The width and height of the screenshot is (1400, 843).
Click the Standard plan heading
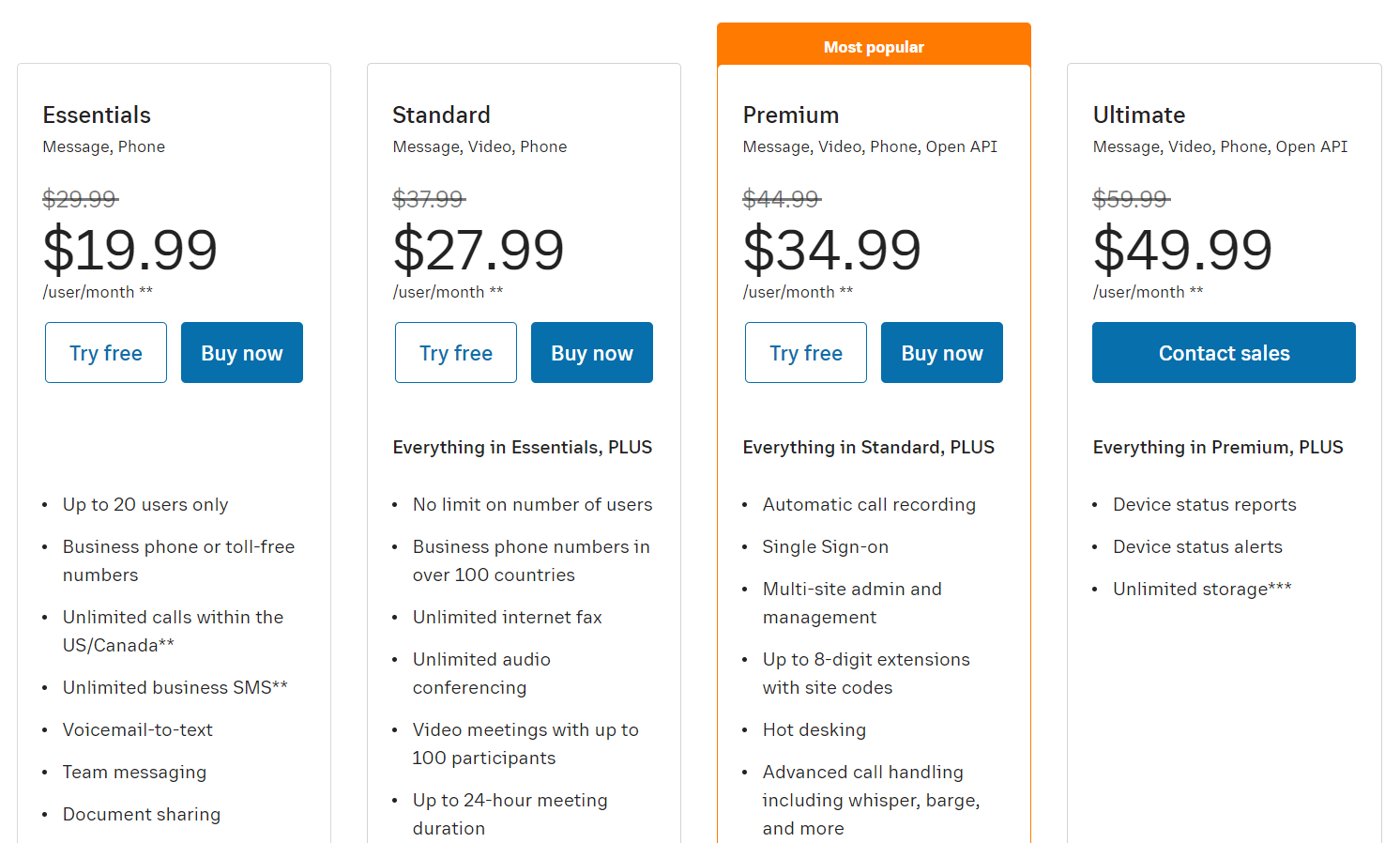click(441, 115)
